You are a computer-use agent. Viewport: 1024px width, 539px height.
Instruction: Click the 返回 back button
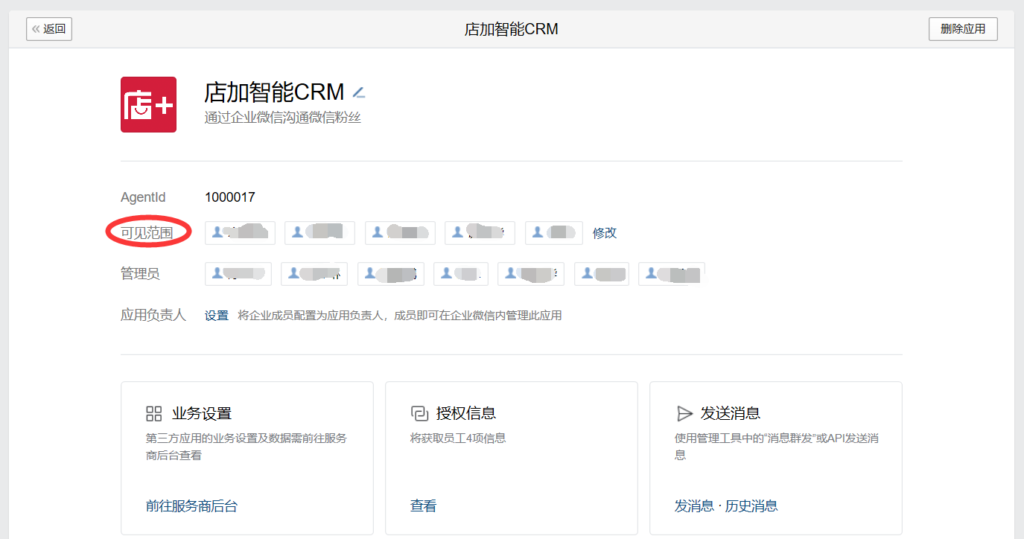[49, 29]
